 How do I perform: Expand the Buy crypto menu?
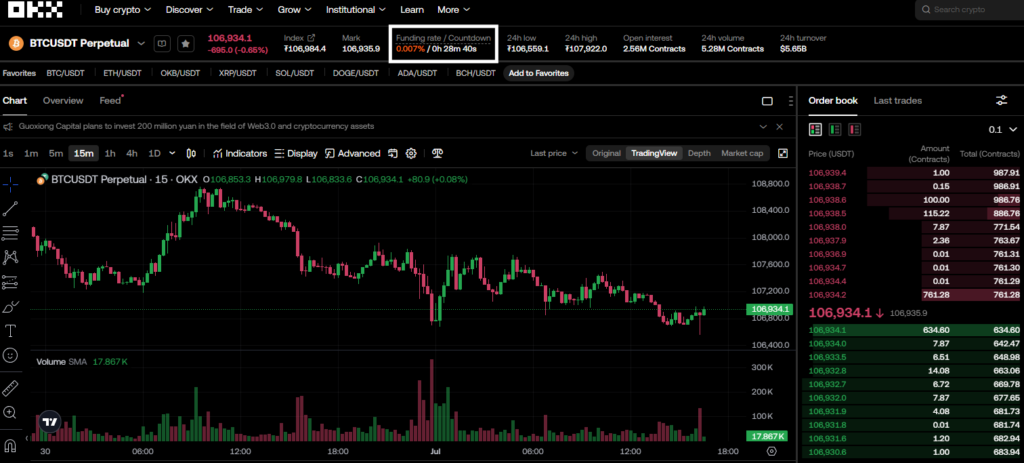123,10
